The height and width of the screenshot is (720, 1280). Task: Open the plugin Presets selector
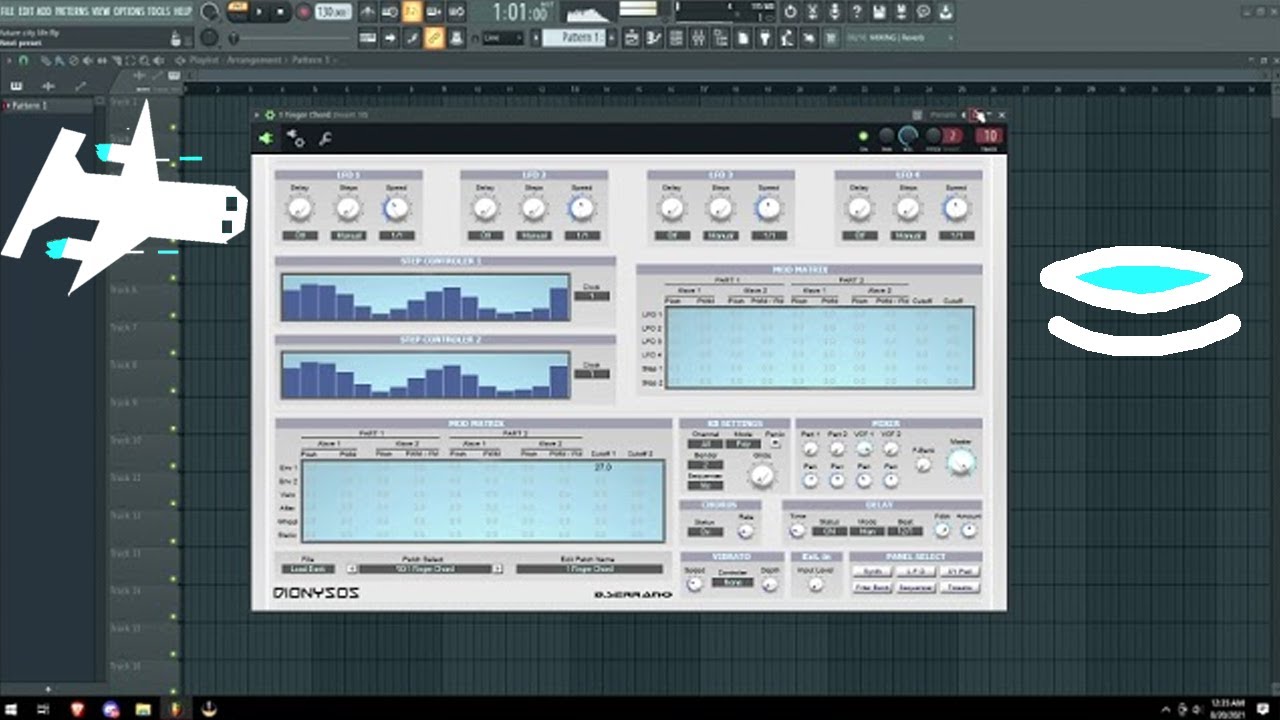(943, 115)
